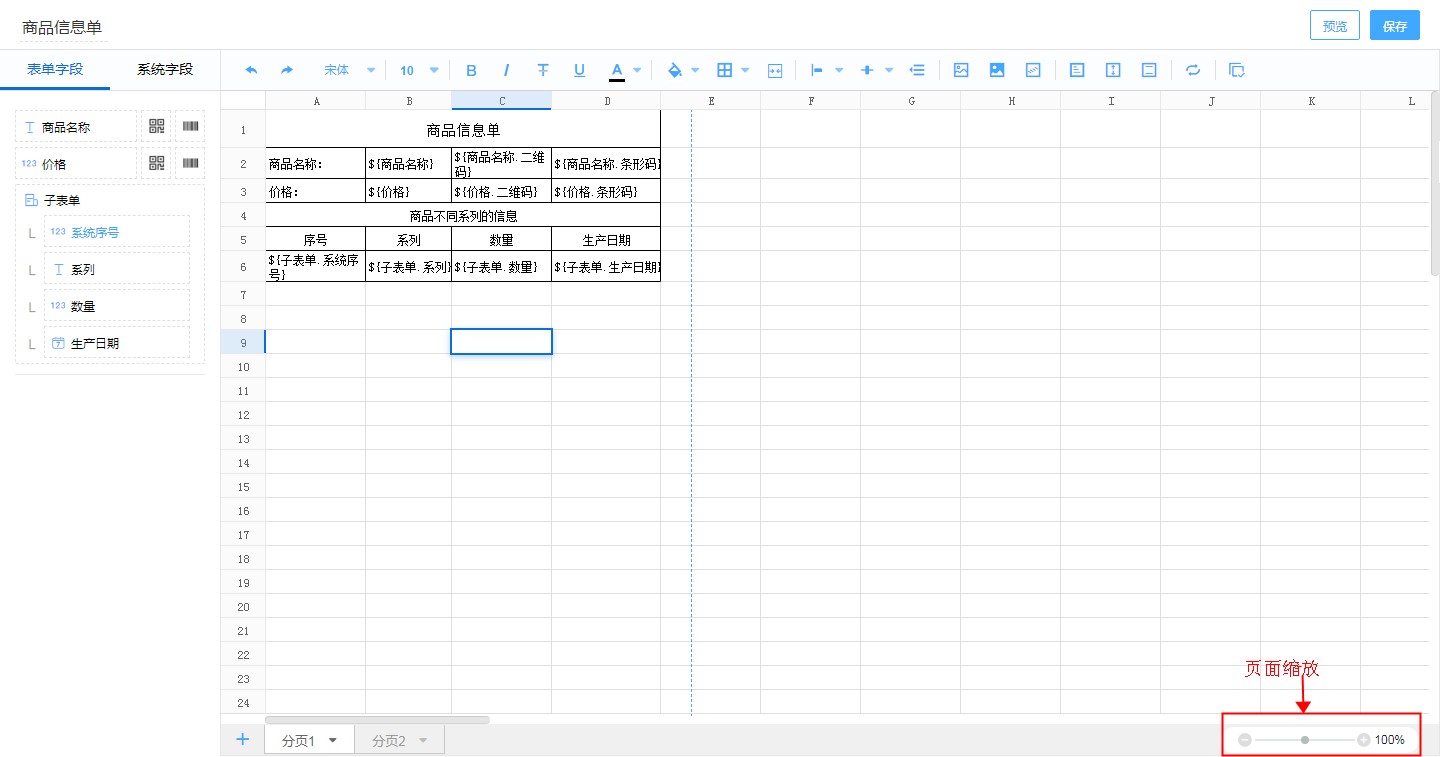The width and height of the screenshot is (1440, 757).
Task: Click the redo icon
Action: [x=287, y=70]
